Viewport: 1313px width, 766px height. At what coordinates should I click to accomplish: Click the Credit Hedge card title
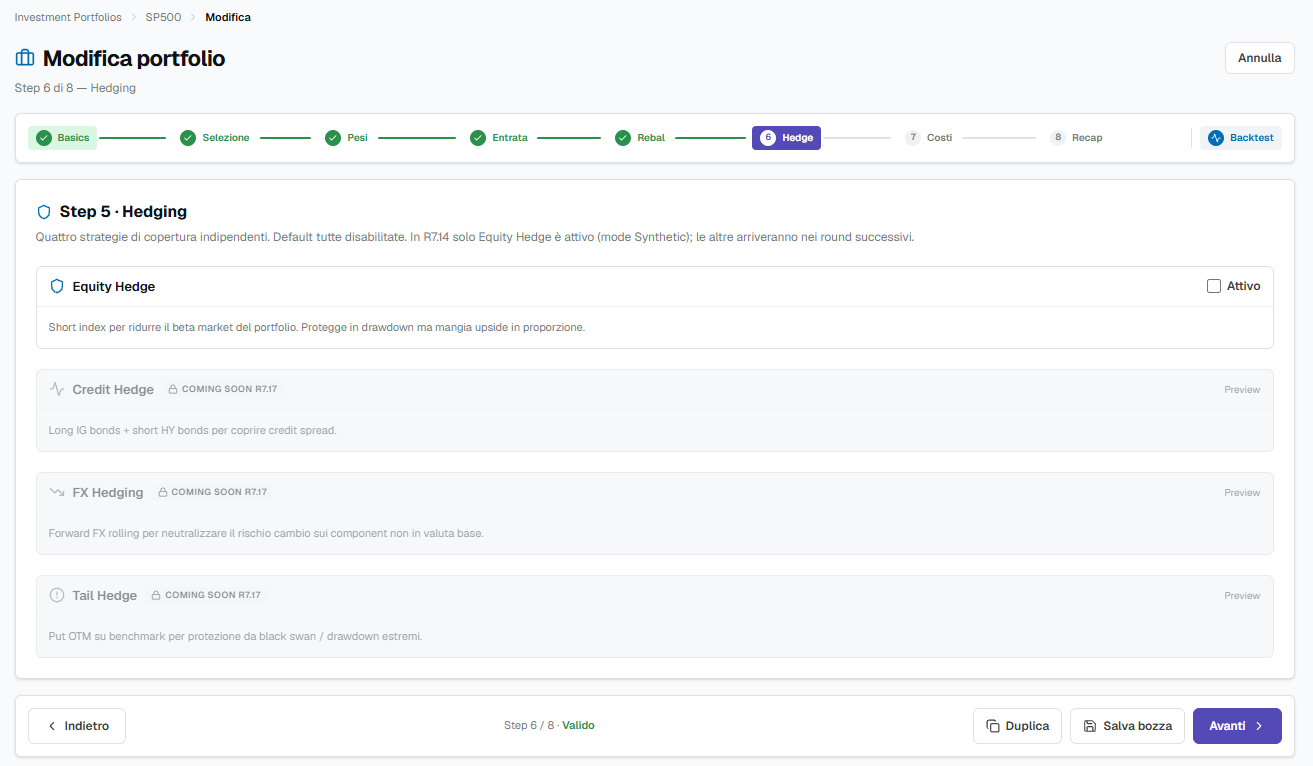tap(113, 389)
